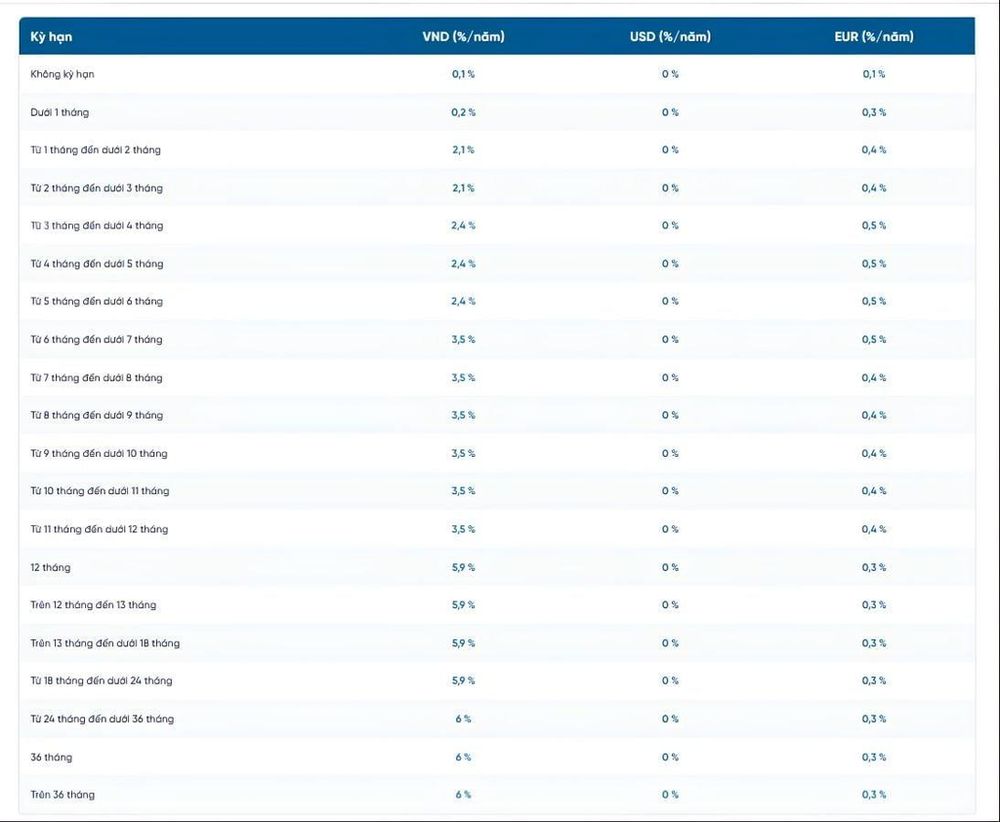Screen dimensions: 1000x822
Task: Click the Kỳ hạn column header
Action: [x=51, y=37]
